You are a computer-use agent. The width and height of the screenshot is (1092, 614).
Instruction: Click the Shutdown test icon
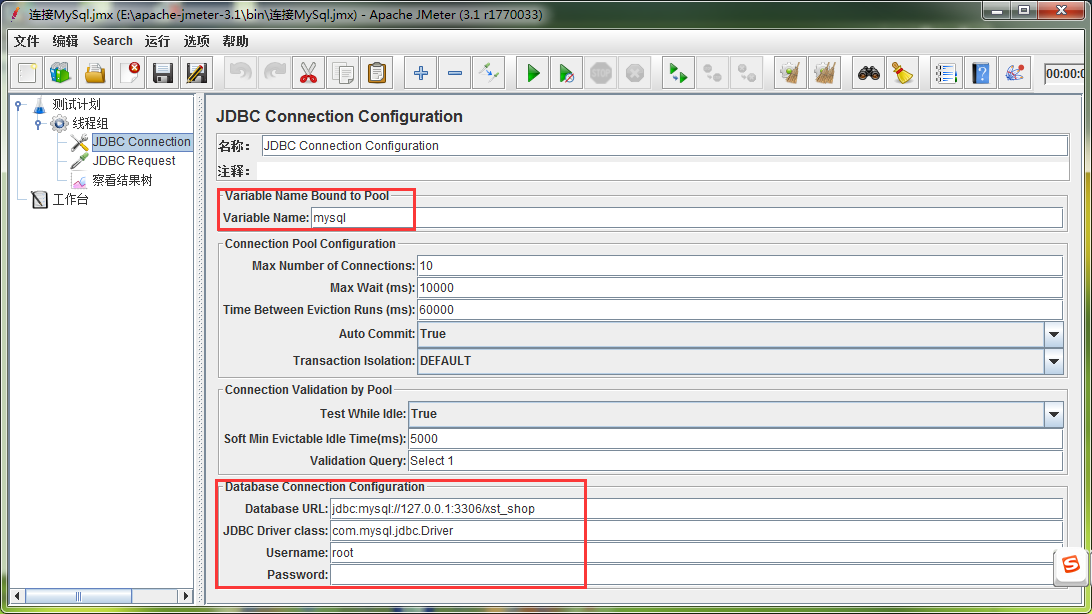coord(635,73)
